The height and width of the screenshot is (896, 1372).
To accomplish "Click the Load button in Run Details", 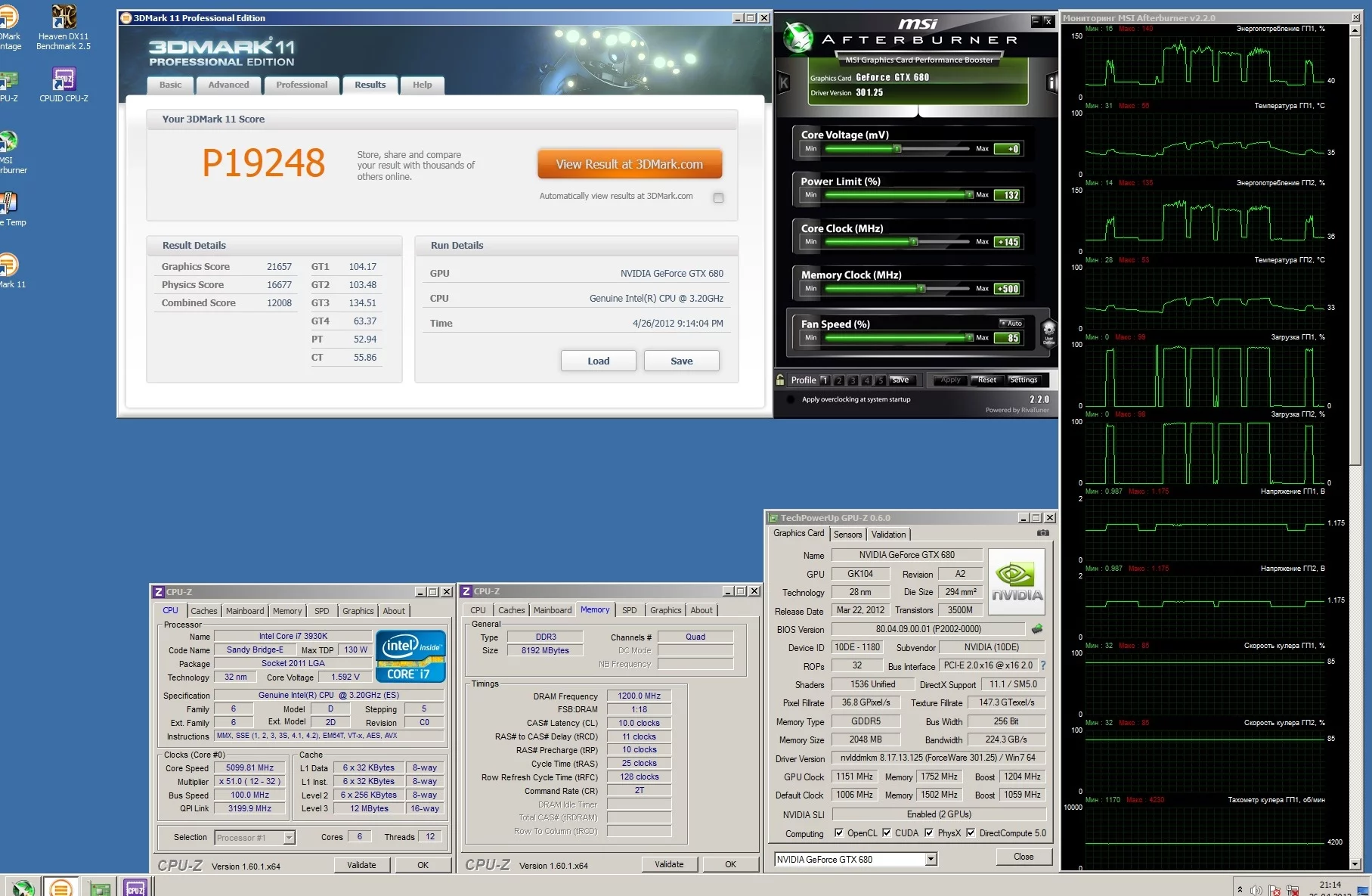I will pos(599,361).
